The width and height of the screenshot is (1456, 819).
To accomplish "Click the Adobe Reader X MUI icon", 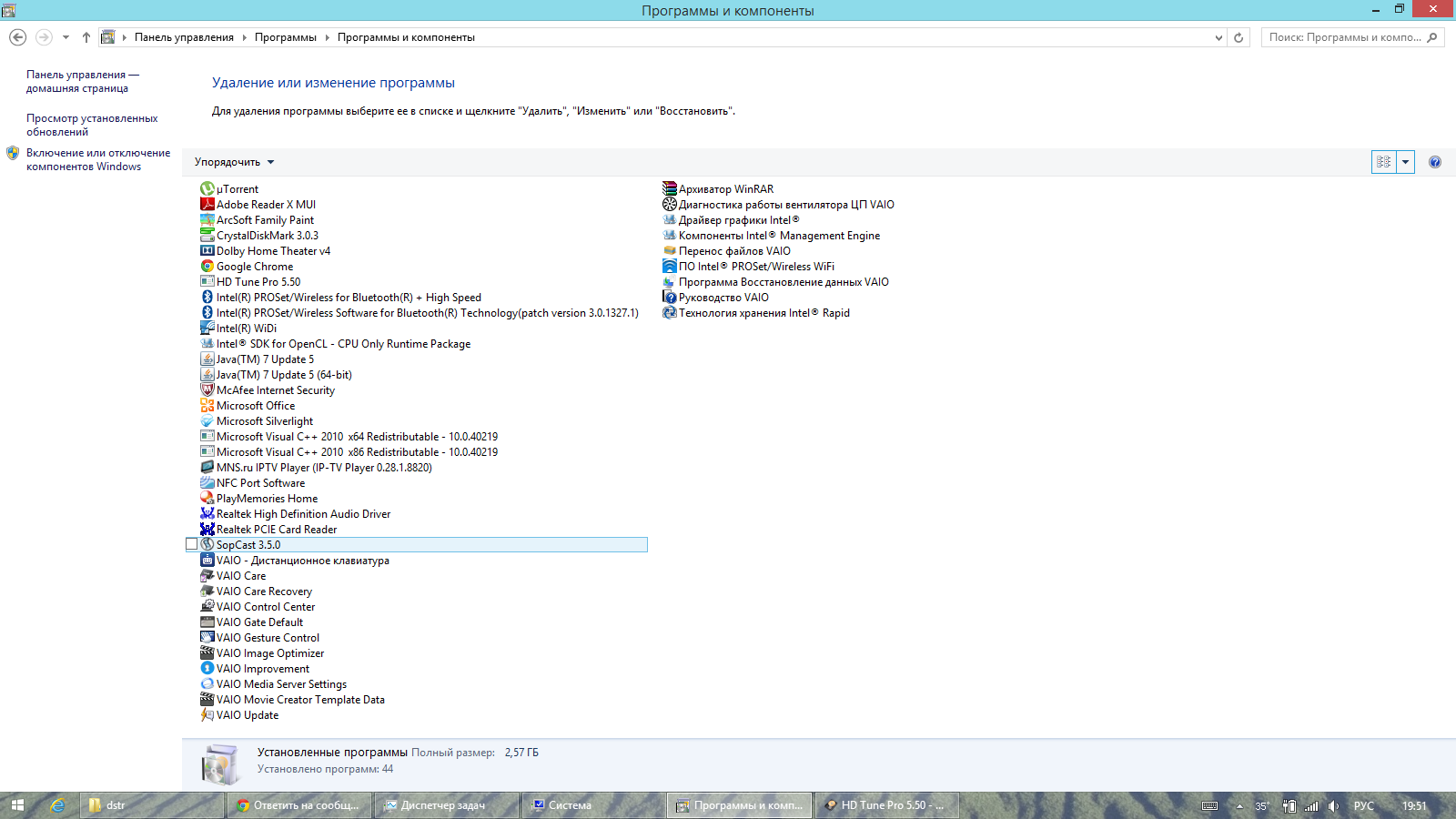I will click(x=207, y=205).
